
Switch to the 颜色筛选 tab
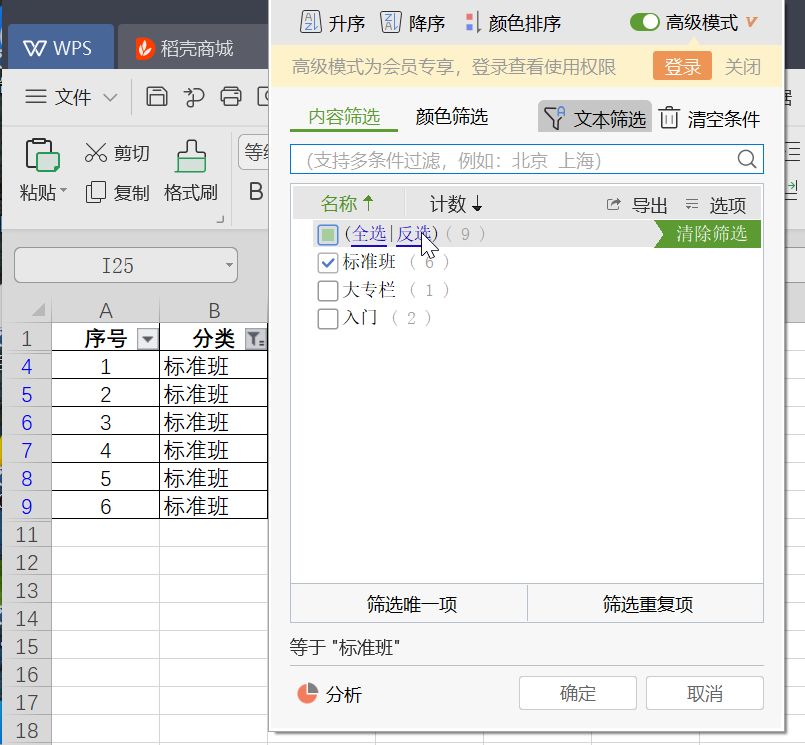[452, 117]
